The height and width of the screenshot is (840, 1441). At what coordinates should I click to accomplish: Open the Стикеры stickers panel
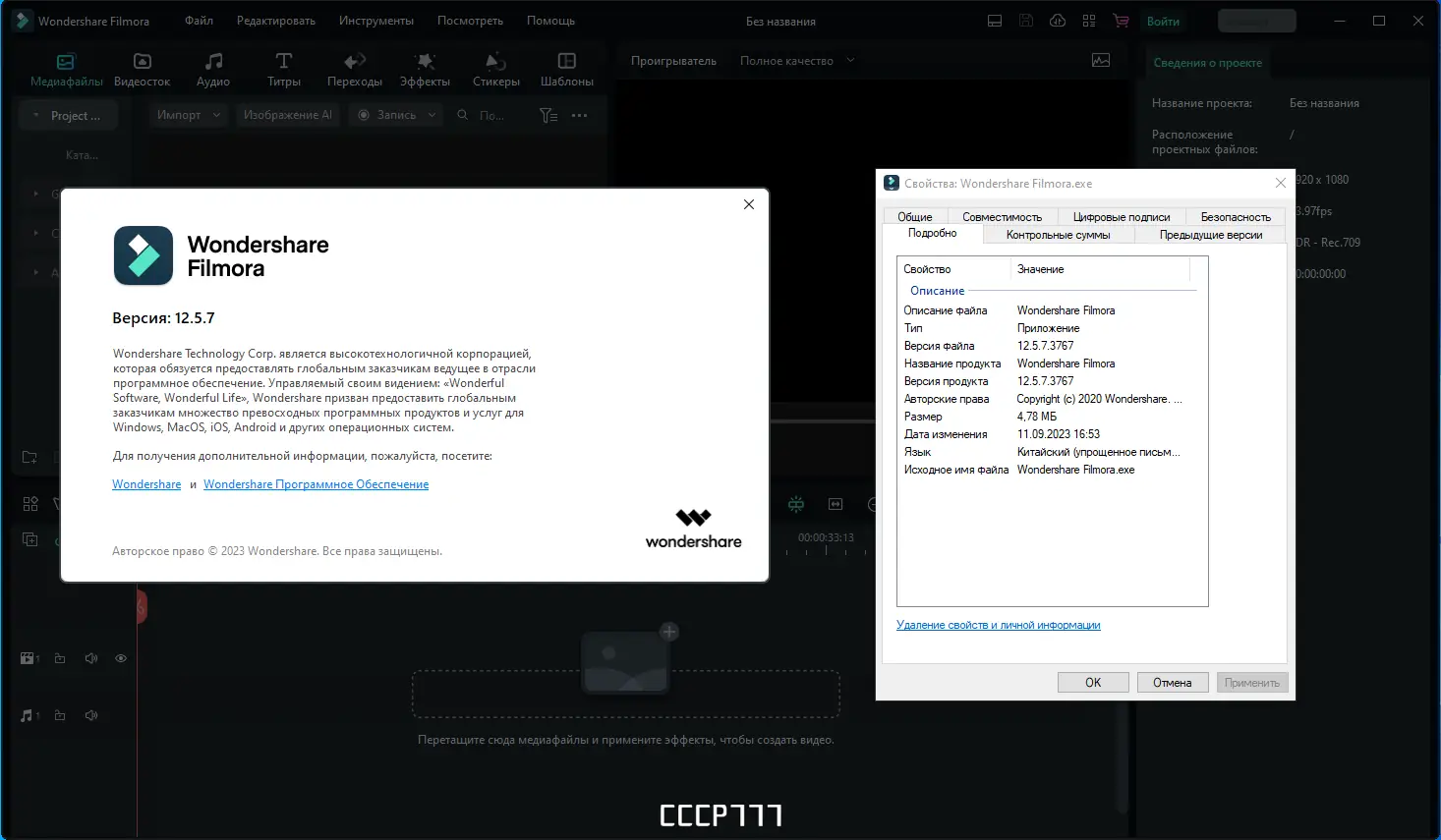pyautogui.click(x=496, y=70)
